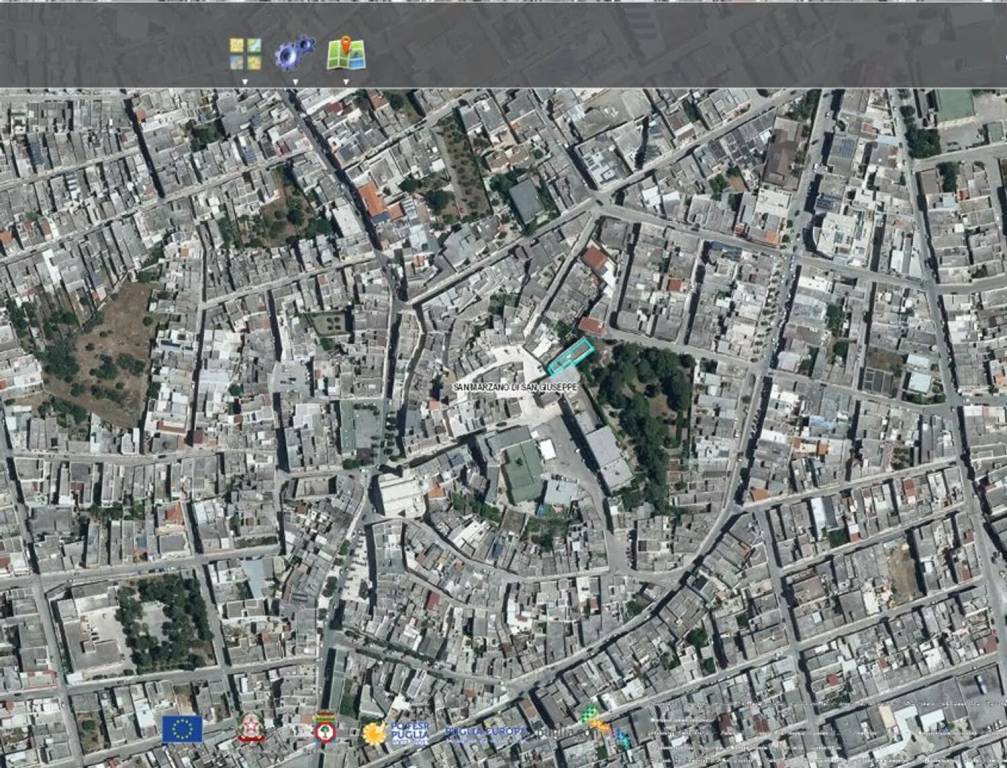
Task: Open the blue gears tools icon
Action: pos(295,53)
